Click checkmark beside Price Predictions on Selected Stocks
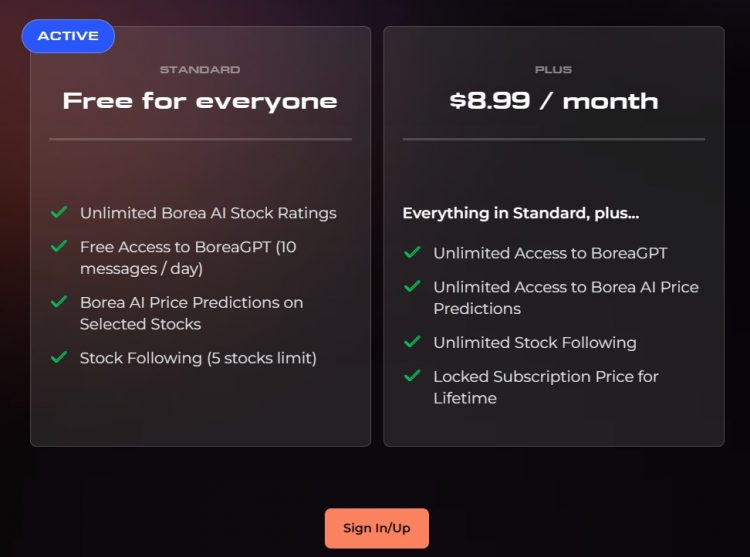750x557 pixels. [x=59, y=302]
